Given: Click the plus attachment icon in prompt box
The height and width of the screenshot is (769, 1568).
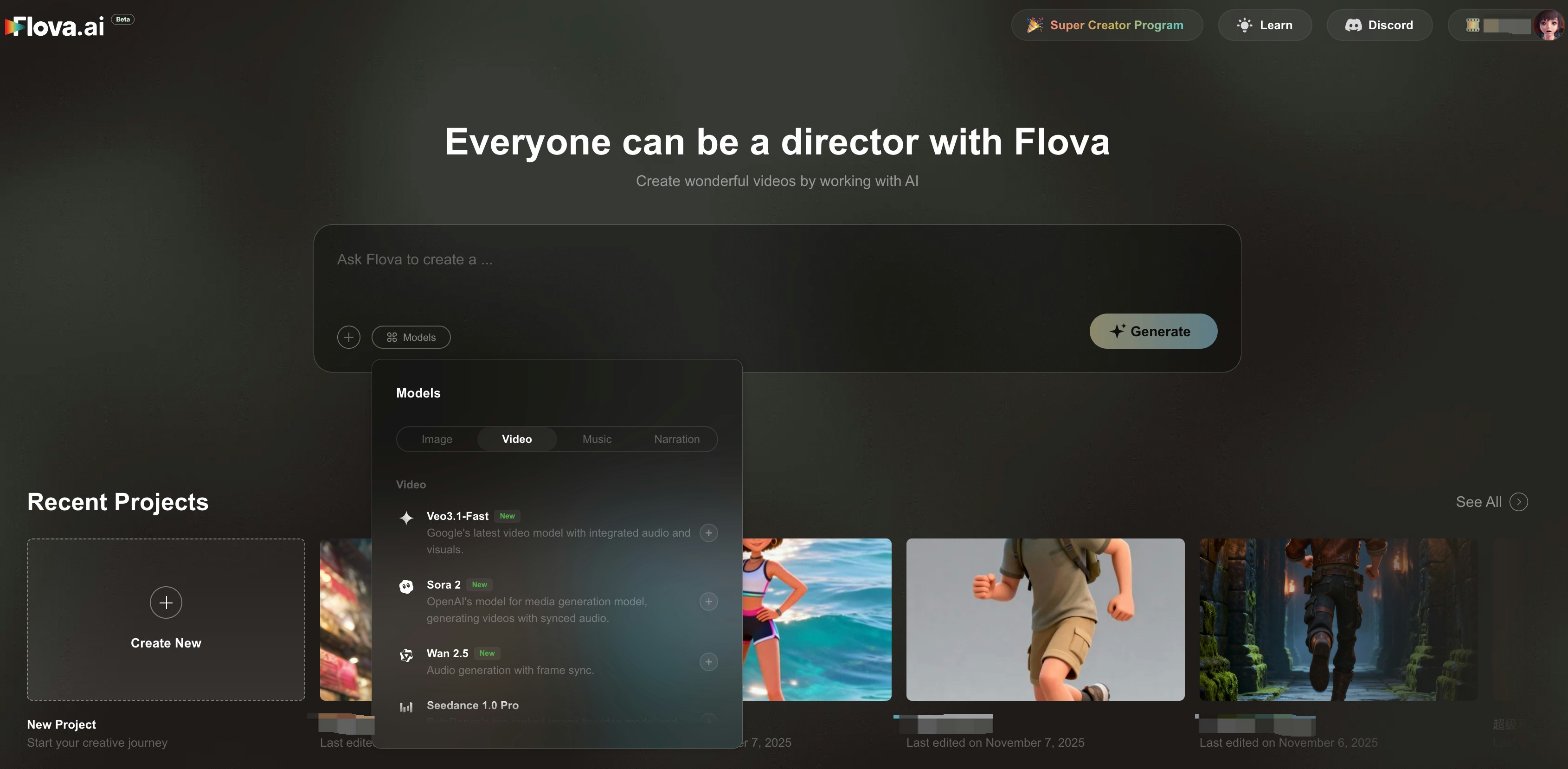Looking at the screenshot, I should pyautogui.click(x=349, y=337).
